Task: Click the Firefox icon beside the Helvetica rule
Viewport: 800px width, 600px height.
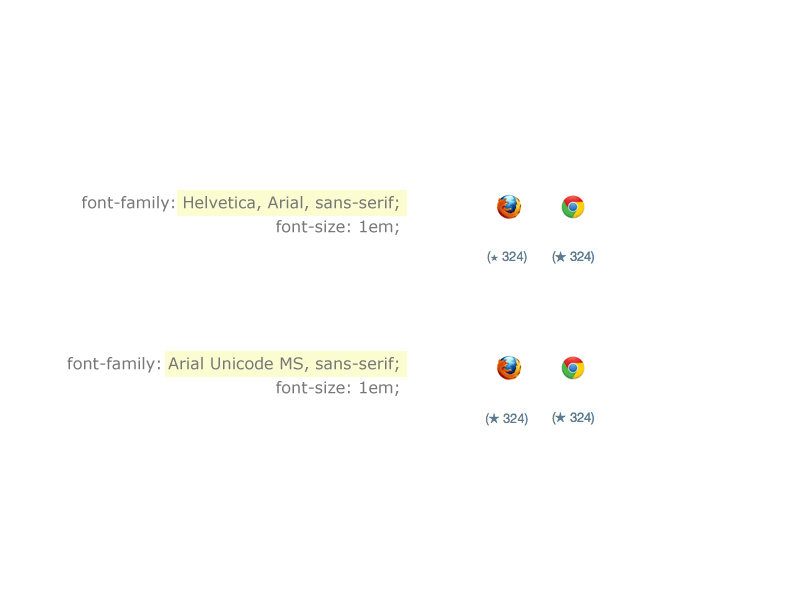Action: click(x=509, y=207)
